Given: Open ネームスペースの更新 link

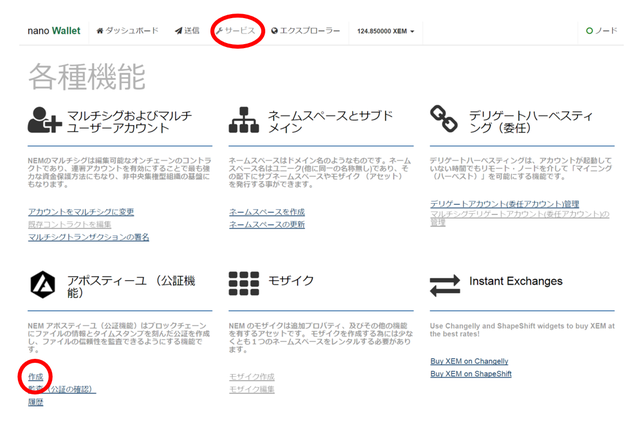Looking at the screenshot, I should tap(267, 225).
